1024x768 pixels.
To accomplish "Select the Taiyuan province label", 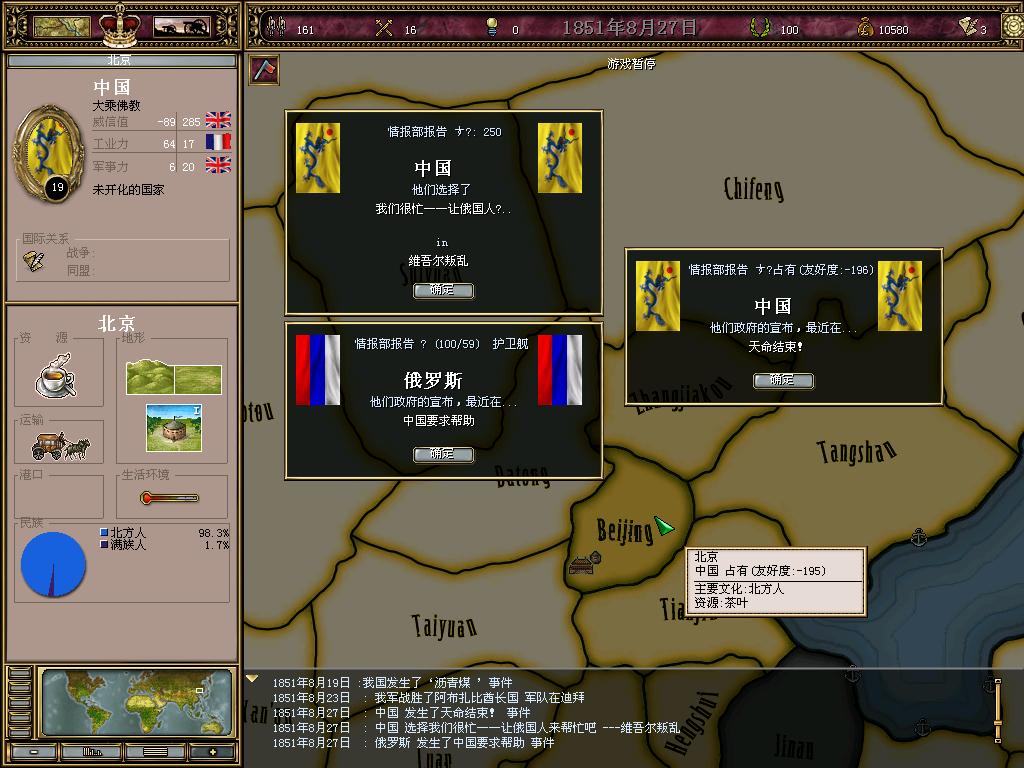I will click(x=444, y=626).
